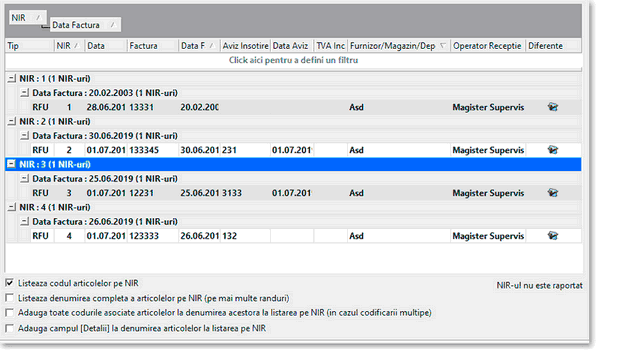
Task: Collapse the NIR : 2 group
Action: click(x=12, y=121)
